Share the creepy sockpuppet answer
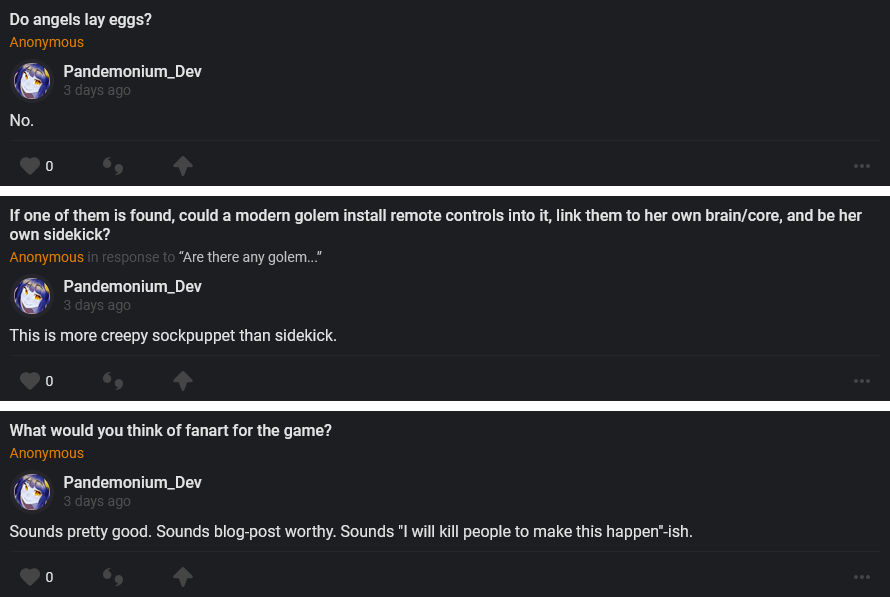Screen dimensions: 890x597 pos(182,381)
